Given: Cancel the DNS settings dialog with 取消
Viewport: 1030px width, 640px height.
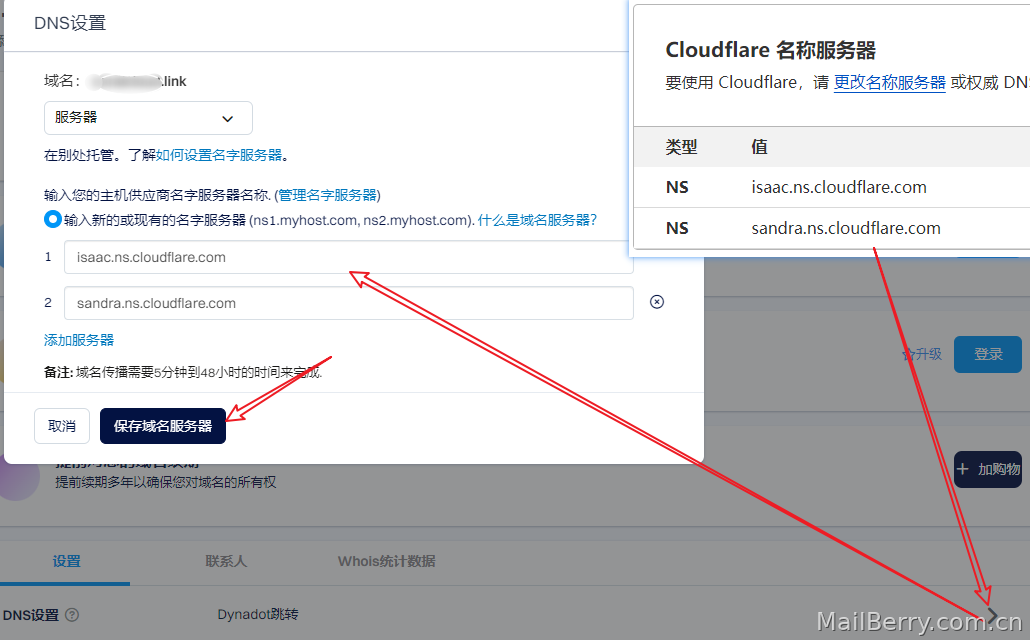Looking at the screenshot, I should (x=62, y=426).
